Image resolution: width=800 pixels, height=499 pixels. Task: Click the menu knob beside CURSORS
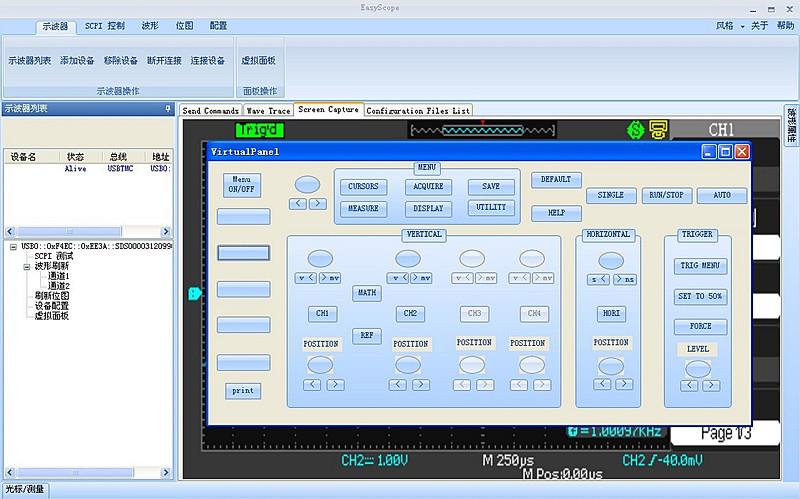[307, 185]
